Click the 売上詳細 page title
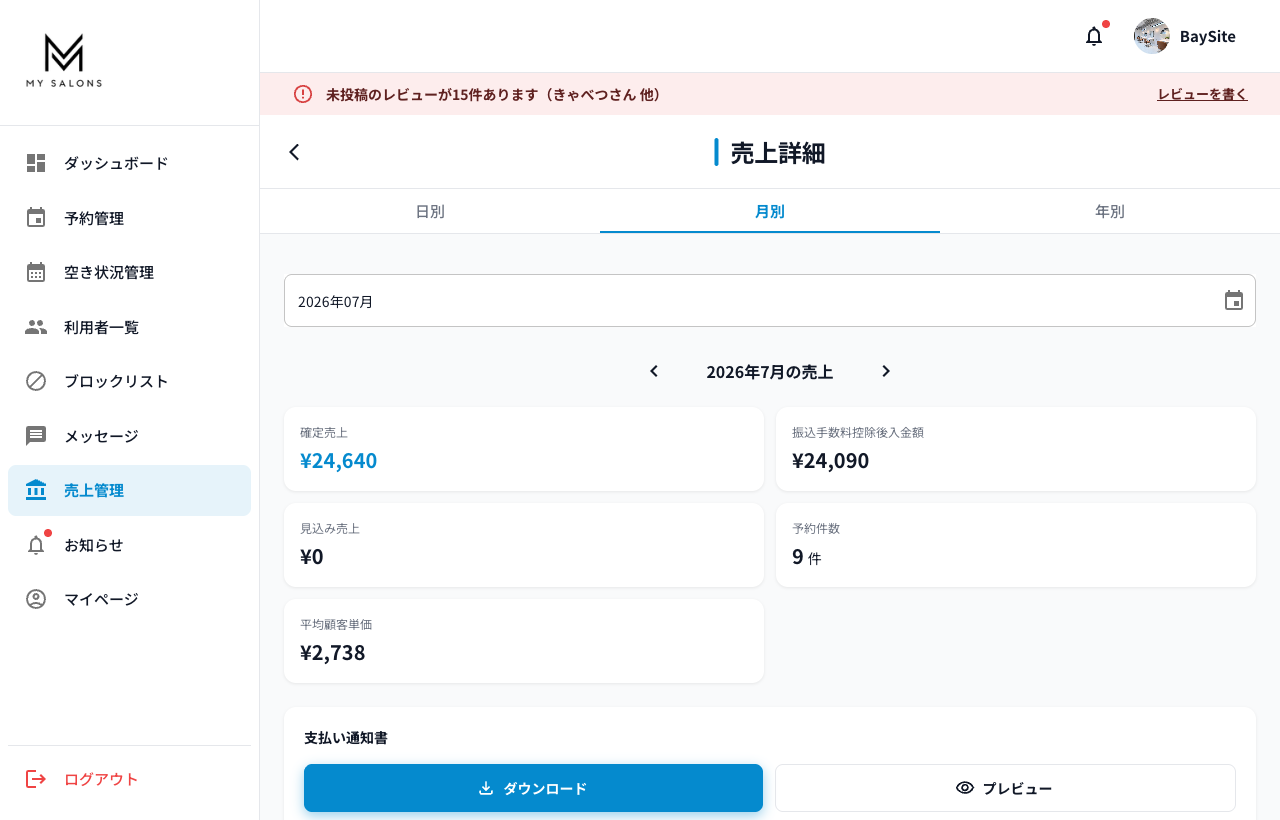This screenshot has width=1280, height=820. pyautogui.click(x=778, y=153)
